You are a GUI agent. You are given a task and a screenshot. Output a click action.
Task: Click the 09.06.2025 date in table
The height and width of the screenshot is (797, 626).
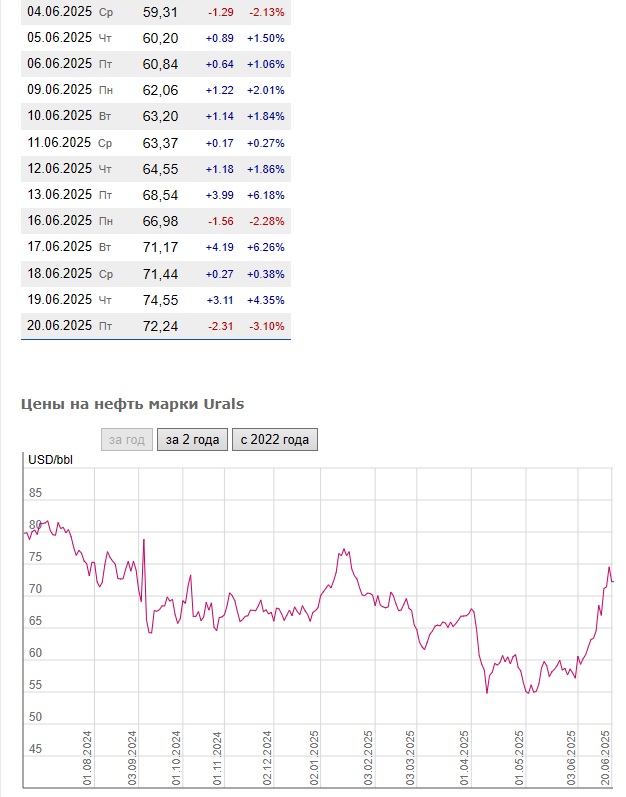tap(59, 90)
